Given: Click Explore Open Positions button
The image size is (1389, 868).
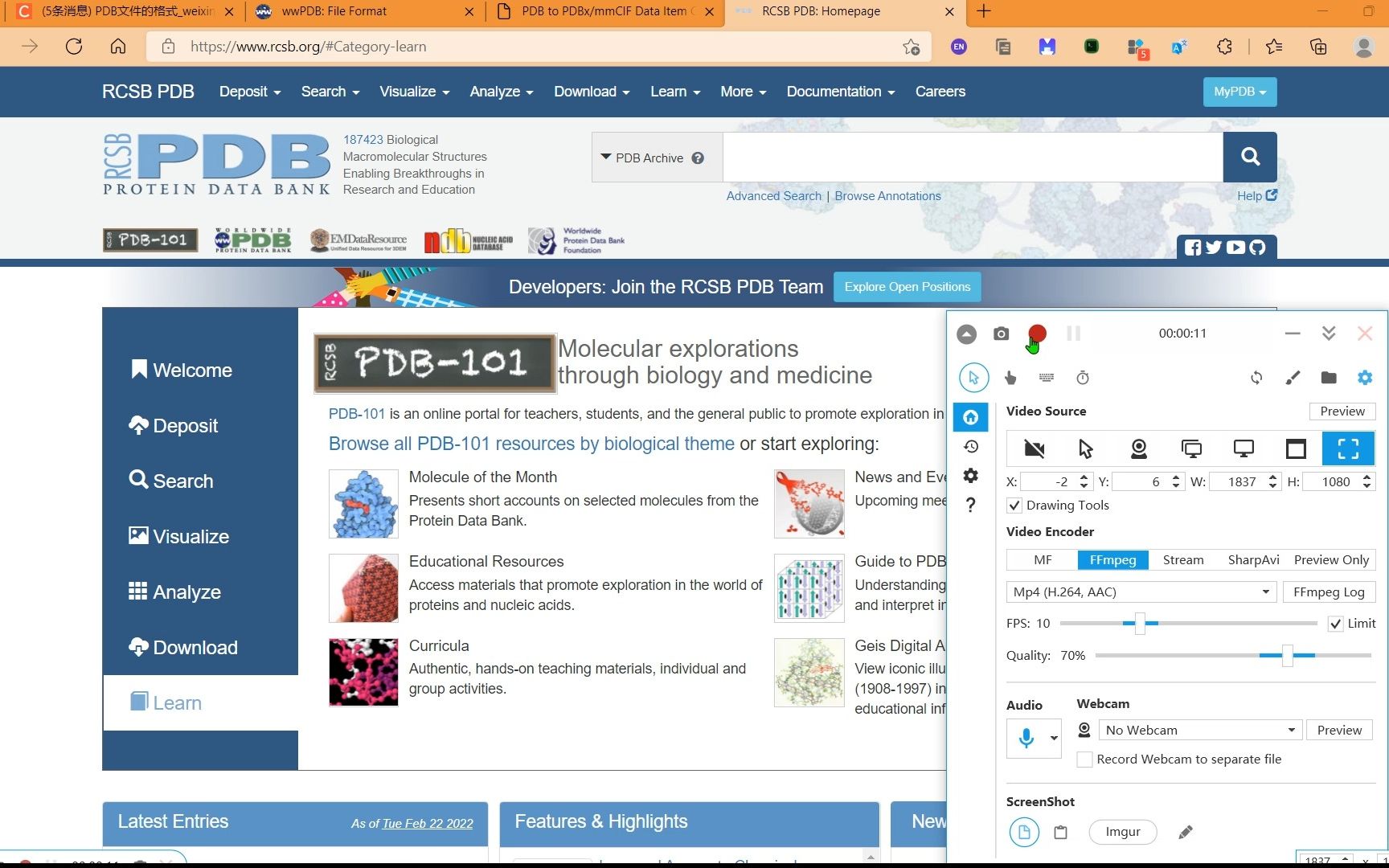Looking at the screenshot, I should click(x=908, y=287).
